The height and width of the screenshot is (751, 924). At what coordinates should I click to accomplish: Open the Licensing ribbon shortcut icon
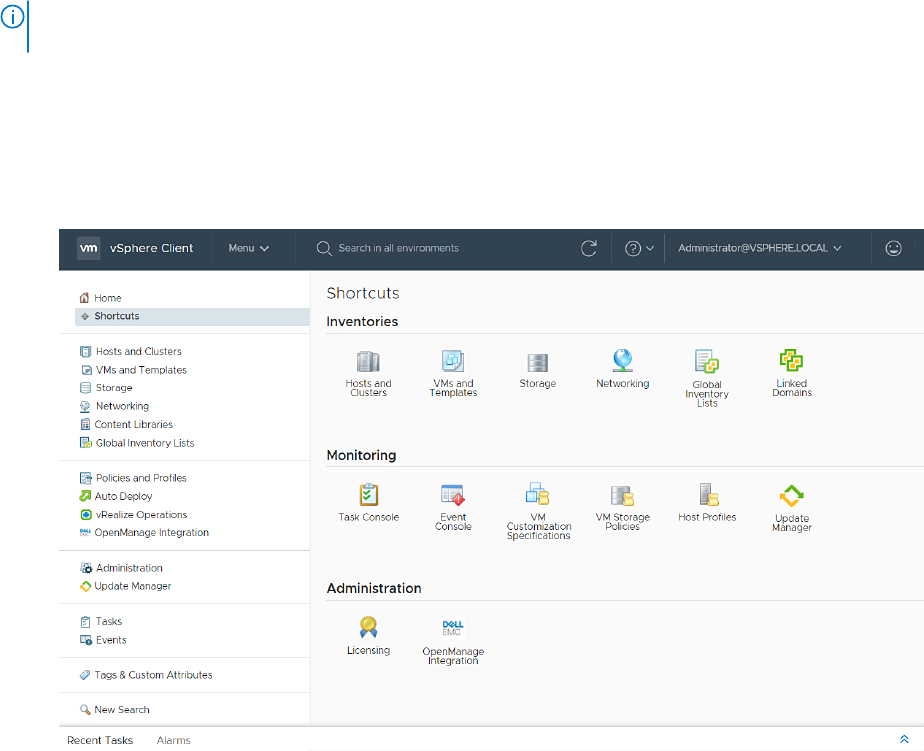tap(368, 627)
